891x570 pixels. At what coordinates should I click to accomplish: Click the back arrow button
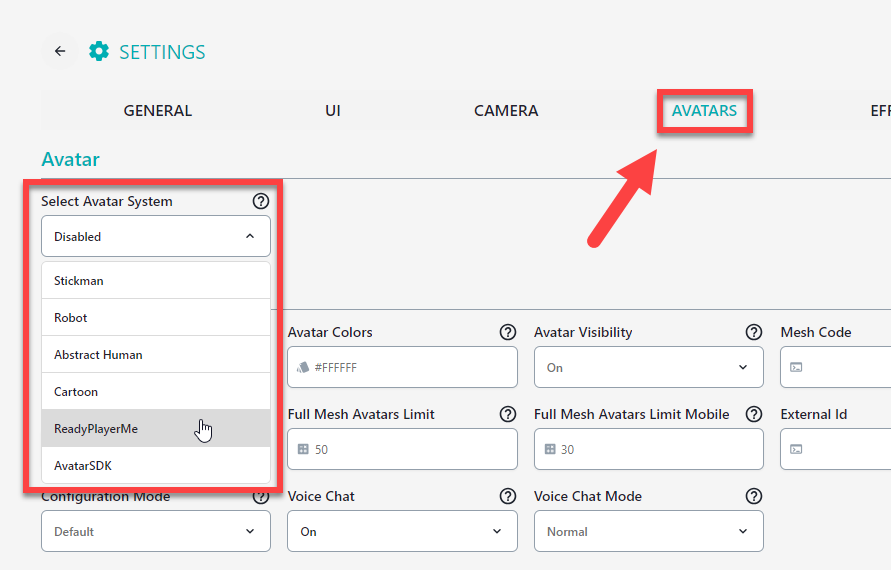pos(60,51)
